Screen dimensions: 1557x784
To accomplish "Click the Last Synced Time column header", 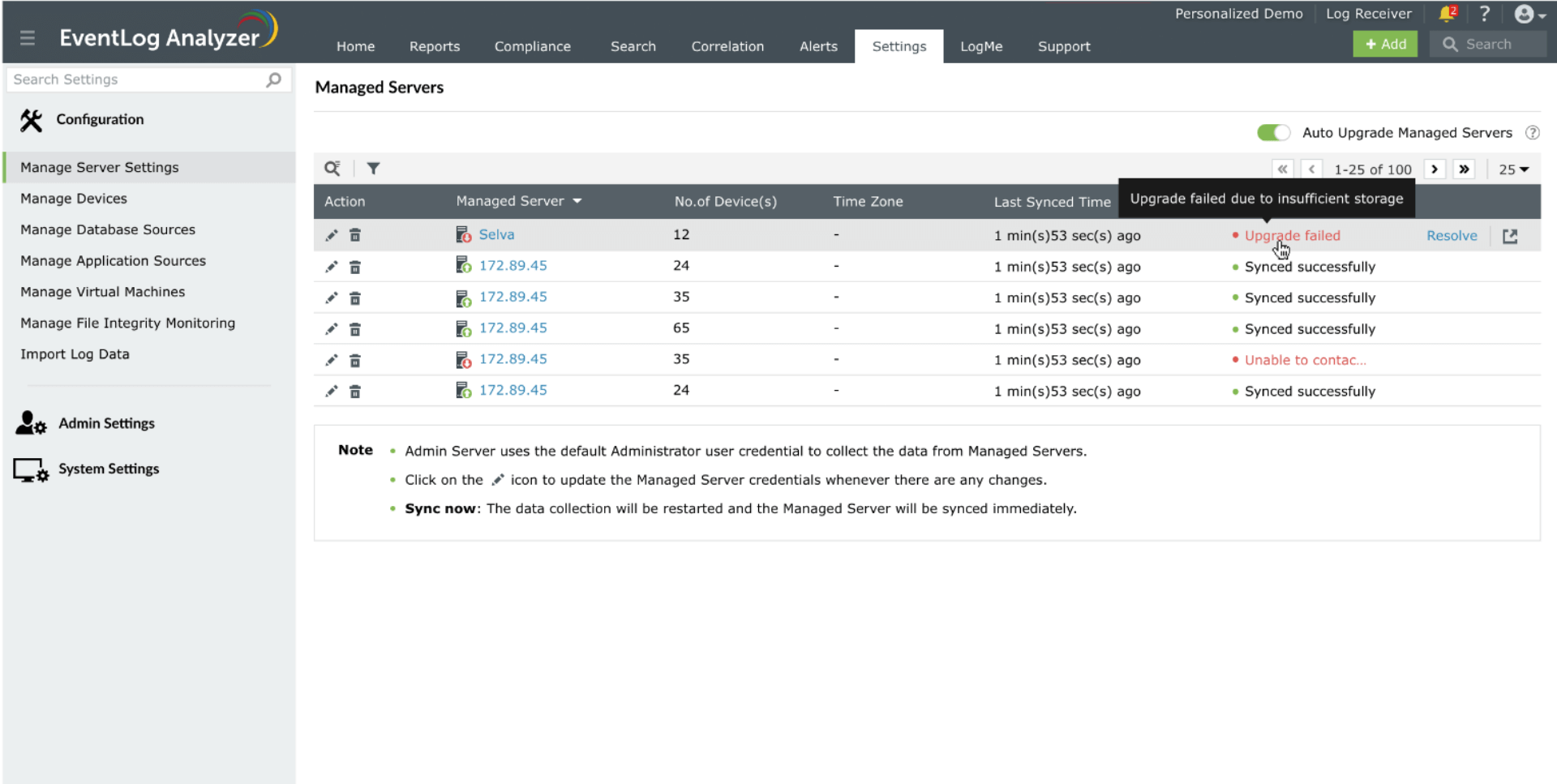I will [1052, 202].
